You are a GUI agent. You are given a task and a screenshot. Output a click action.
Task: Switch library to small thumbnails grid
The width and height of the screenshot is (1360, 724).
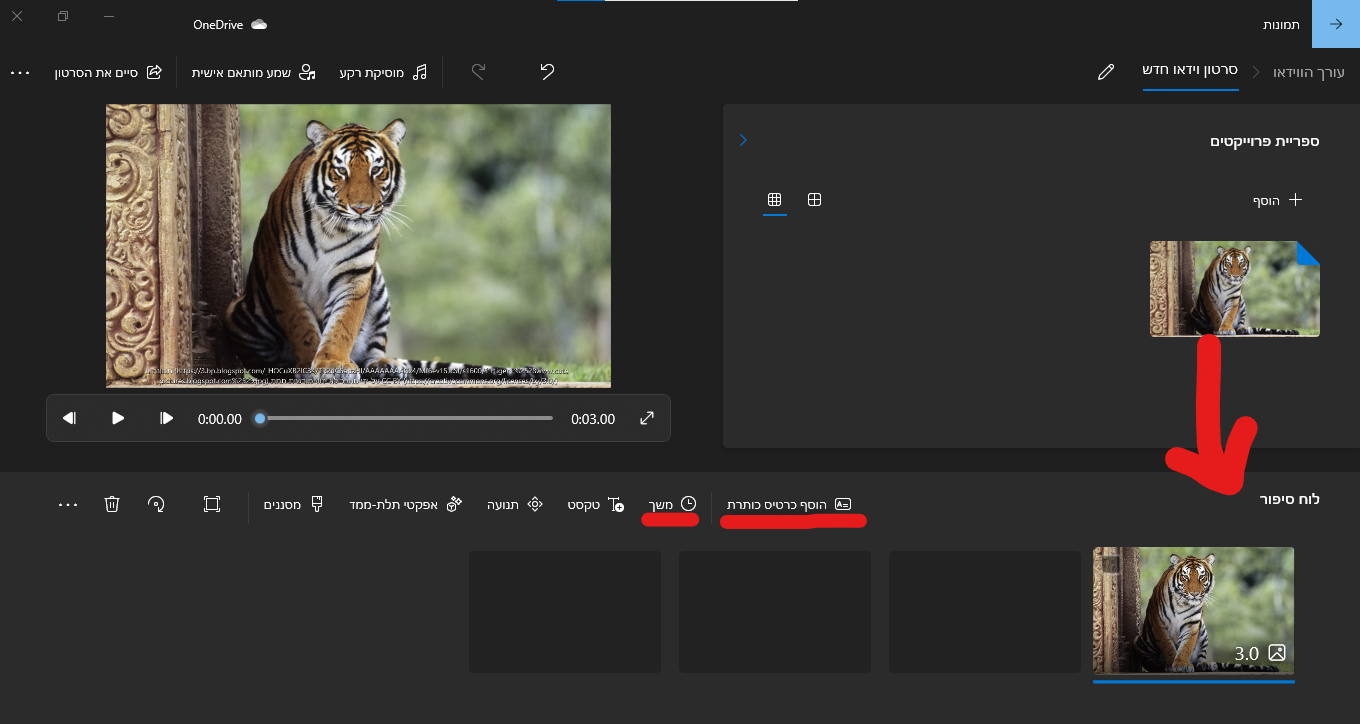point(774,200)
